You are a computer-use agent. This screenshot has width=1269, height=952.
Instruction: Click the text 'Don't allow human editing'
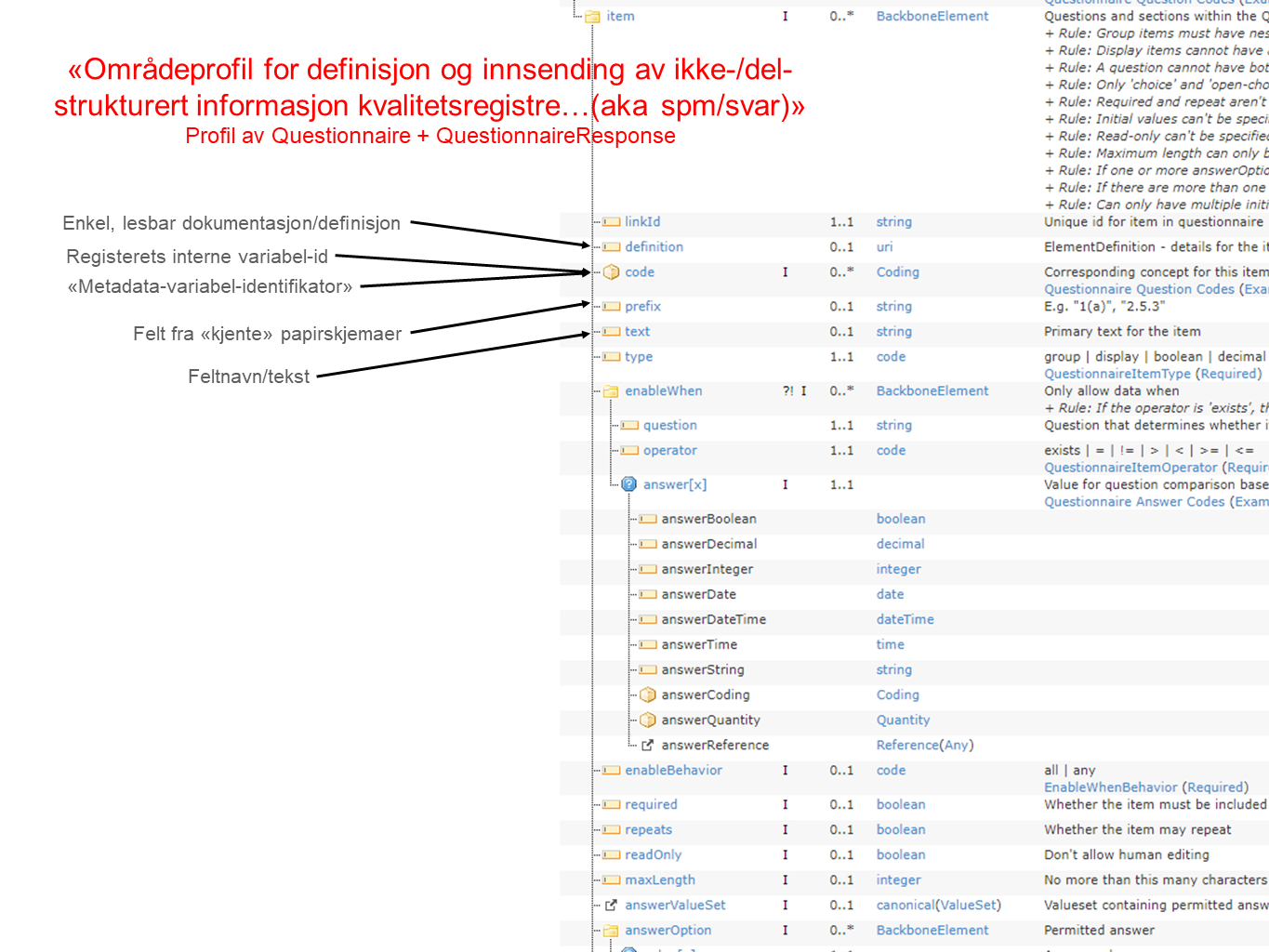tap(1127, 855)
